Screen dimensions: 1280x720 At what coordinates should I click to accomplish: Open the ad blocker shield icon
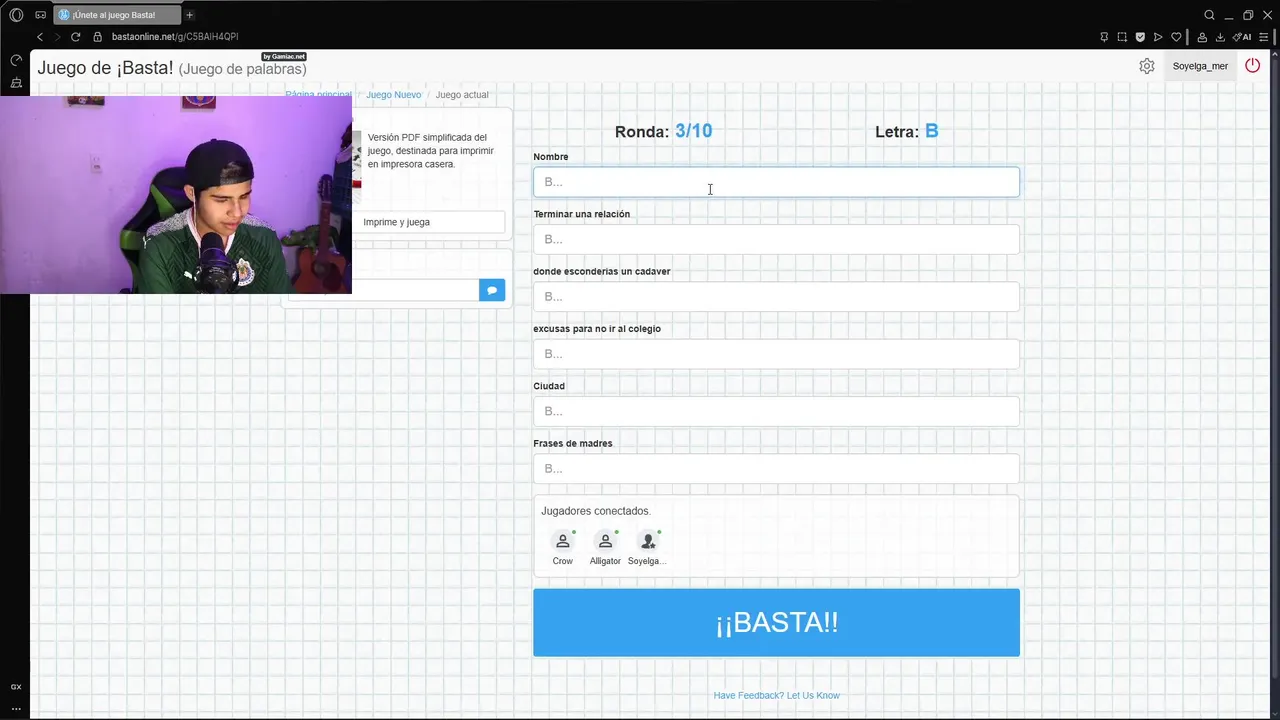1140,37
